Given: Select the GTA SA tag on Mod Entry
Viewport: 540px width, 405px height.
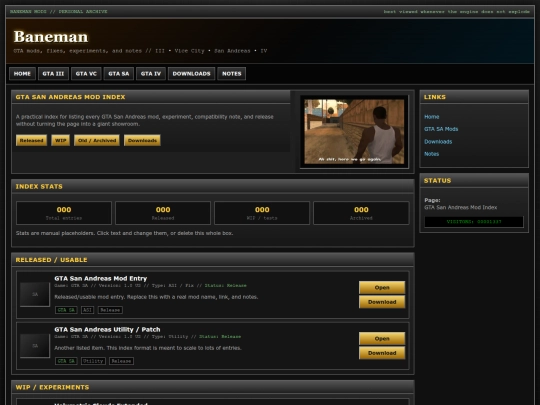Looking at the screenshot, I should point(66,310).
